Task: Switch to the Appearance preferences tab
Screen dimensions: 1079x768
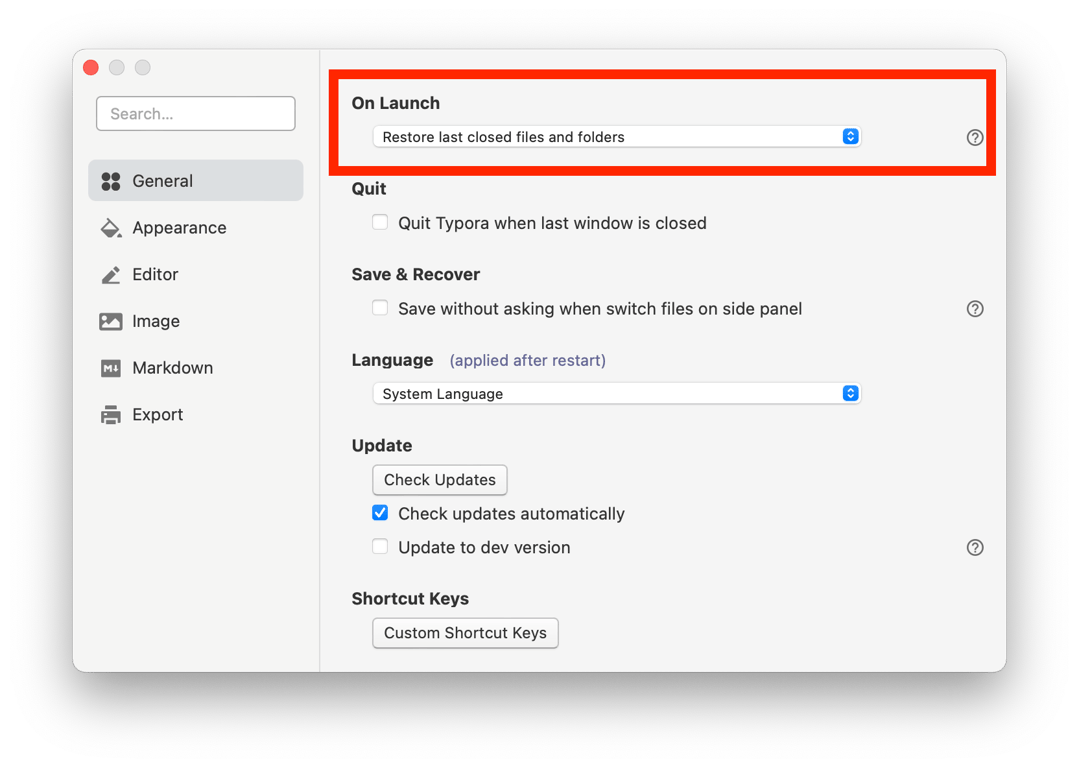Action: pyautogui.click(x=179, y=228)
